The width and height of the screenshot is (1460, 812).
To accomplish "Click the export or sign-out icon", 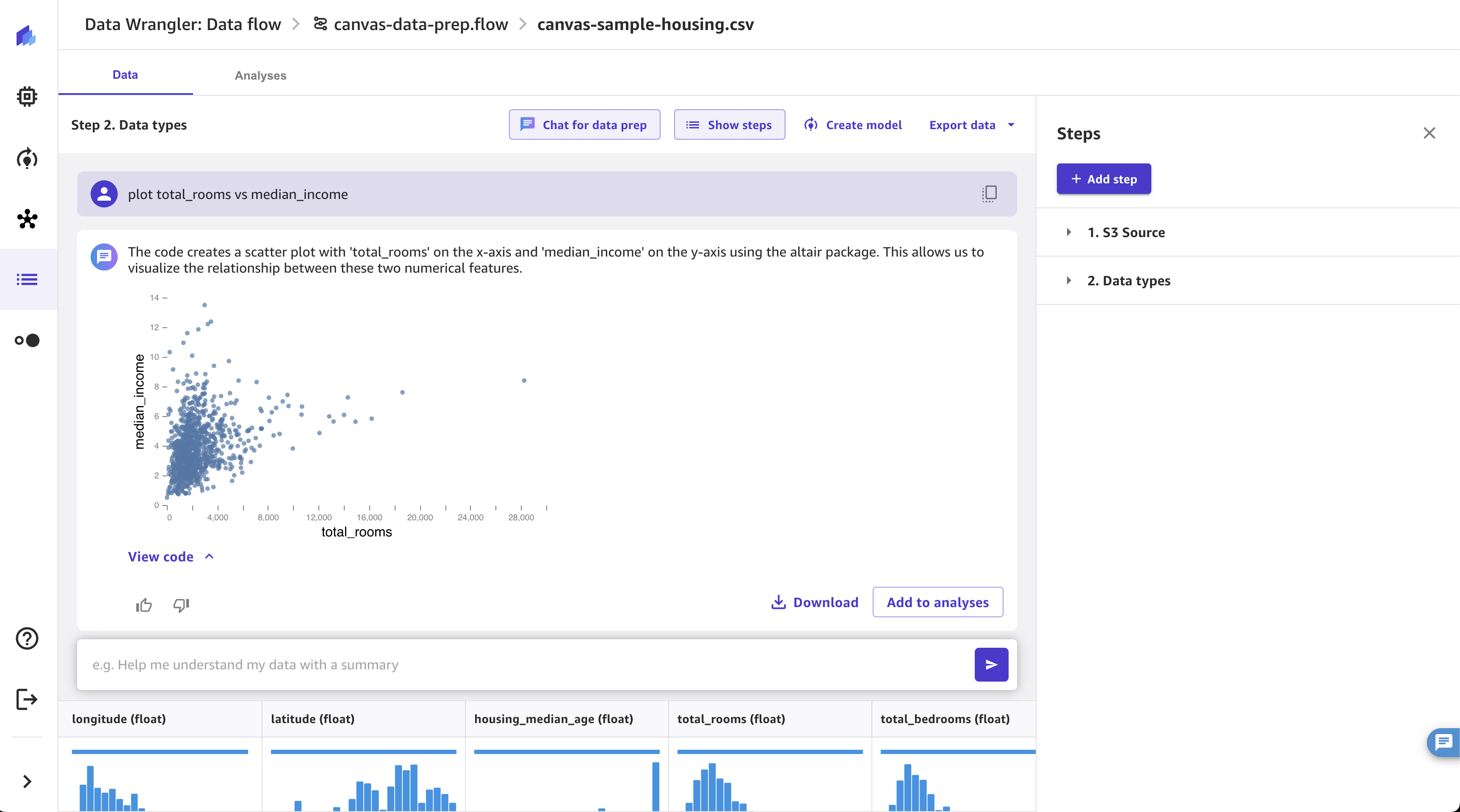I will click(x=27, y=699).
